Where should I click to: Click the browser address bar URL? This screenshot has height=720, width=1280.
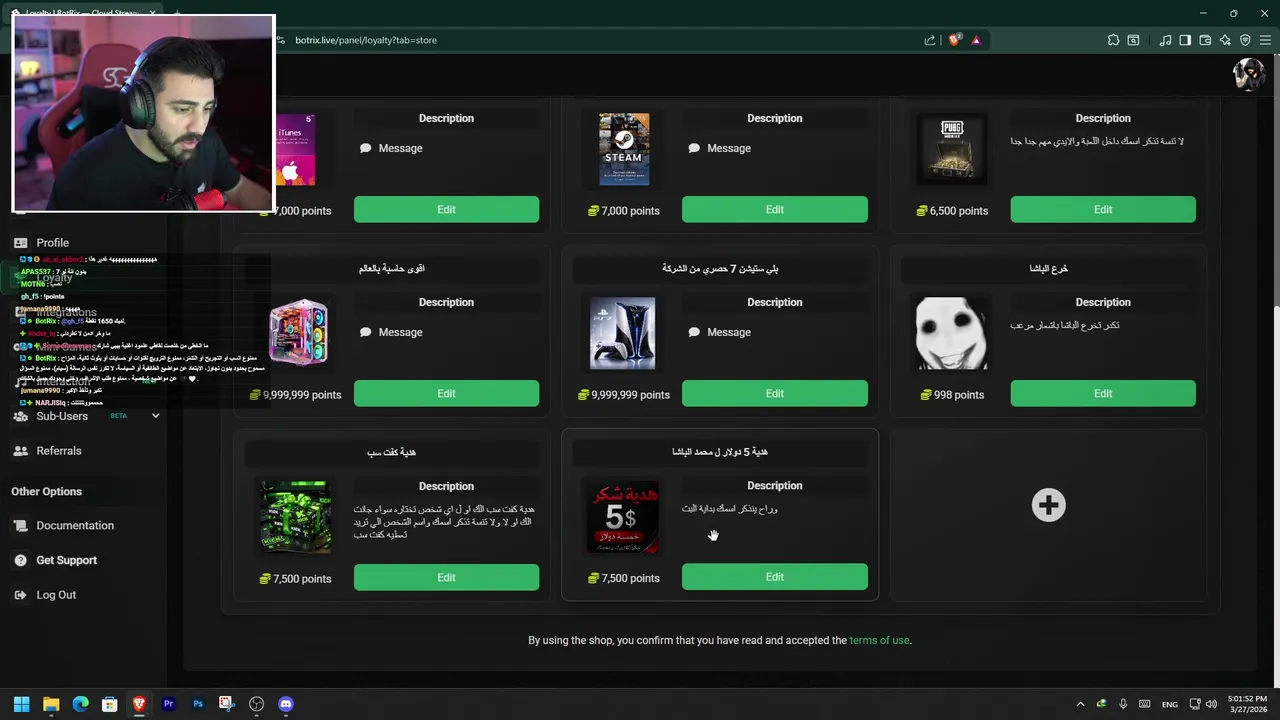(366, 40)
